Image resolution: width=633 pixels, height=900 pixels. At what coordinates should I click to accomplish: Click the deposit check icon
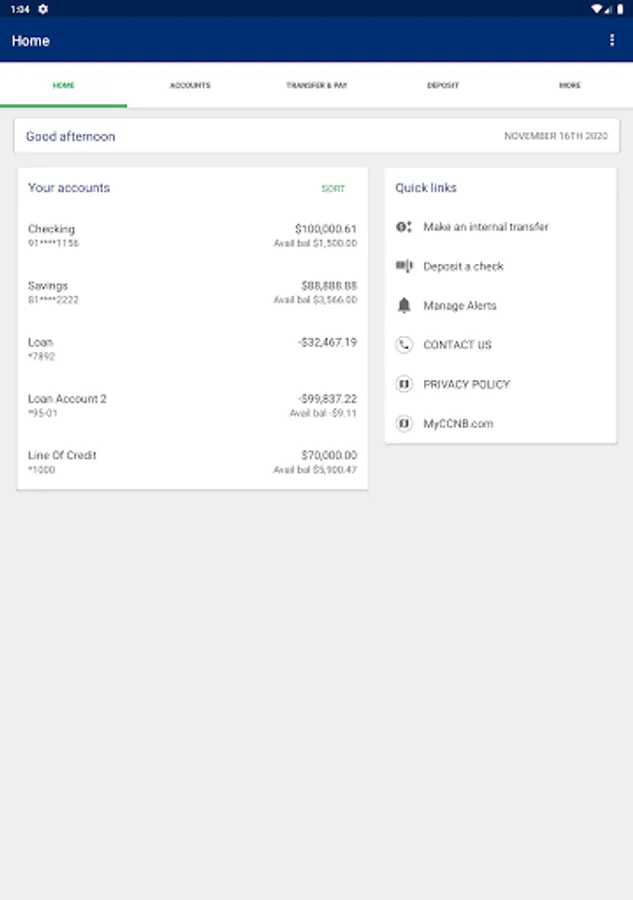pyautogui.click(x=404, y=266)
